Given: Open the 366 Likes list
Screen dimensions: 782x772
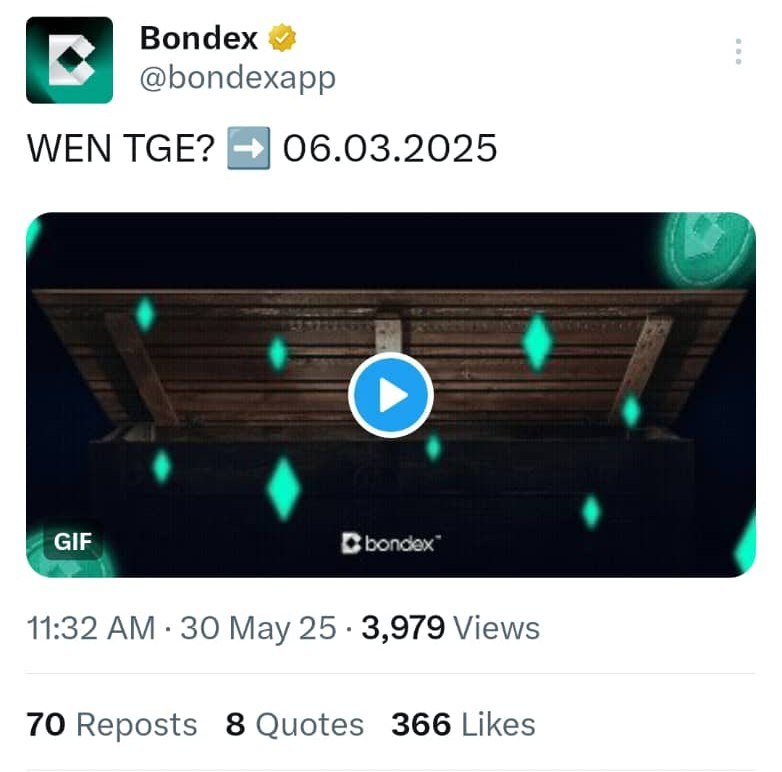Looking at the screenshot, I should 463,724.
